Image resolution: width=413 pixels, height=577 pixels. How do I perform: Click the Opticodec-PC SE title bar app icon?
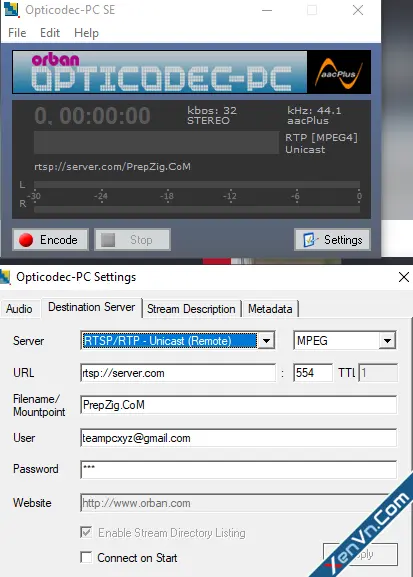(x=10, y=9)
